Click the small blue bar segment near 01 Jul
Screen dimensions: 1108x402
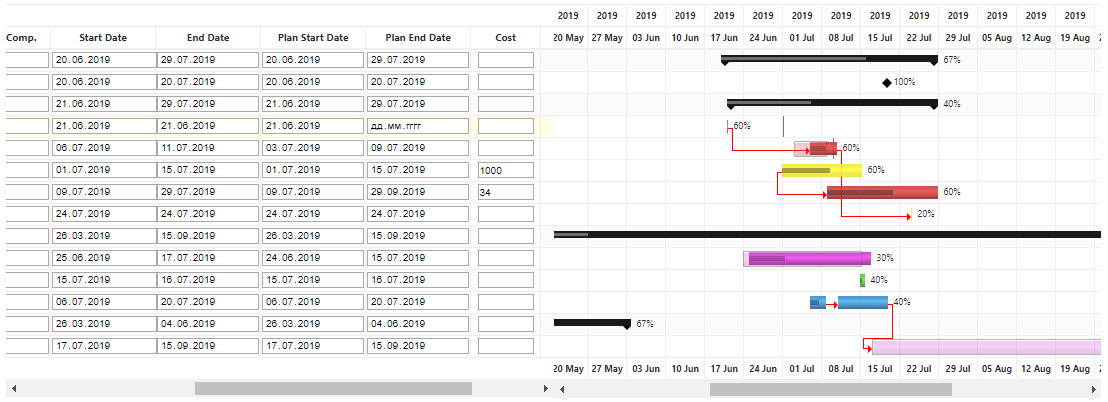(x=818, y=302)
